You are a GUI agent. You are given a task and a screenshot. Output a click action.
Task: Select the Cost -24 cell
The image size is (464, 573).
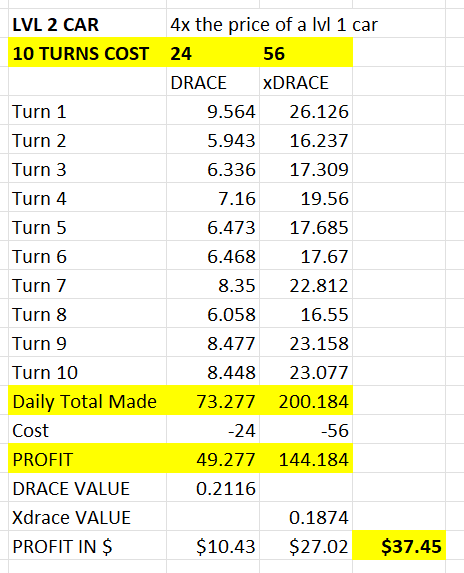pyautogui.click(x=213, y=430)
